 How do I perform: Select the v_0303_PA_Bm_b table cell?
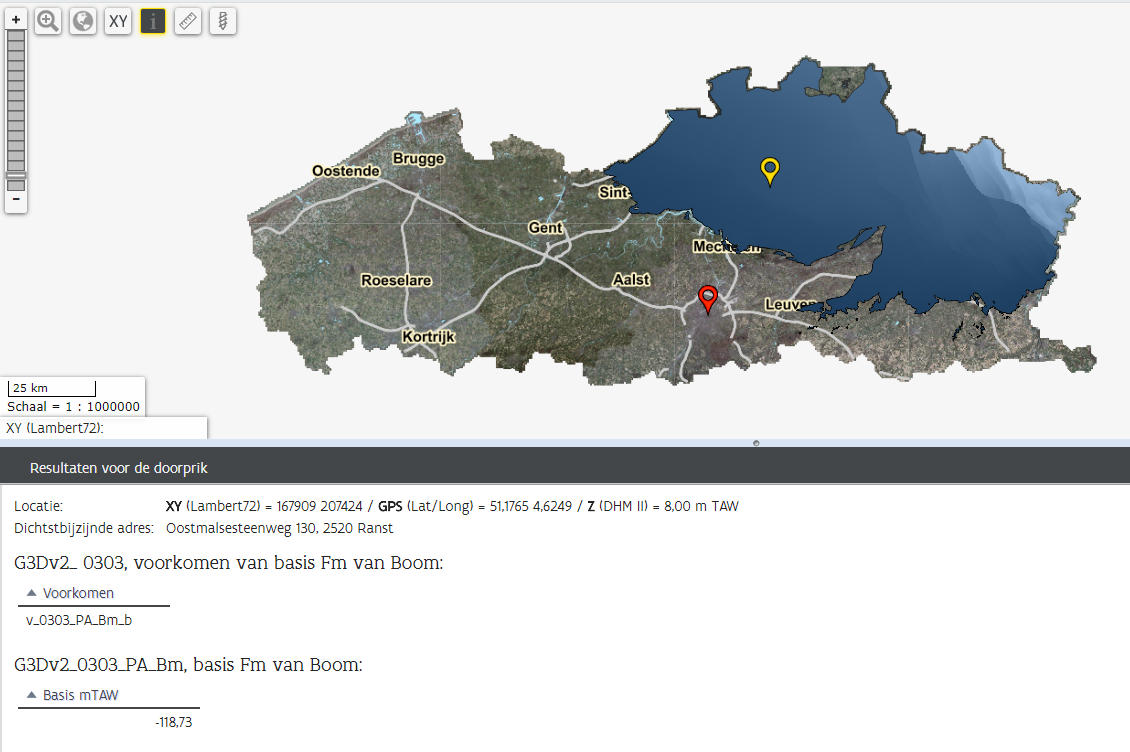80,620
